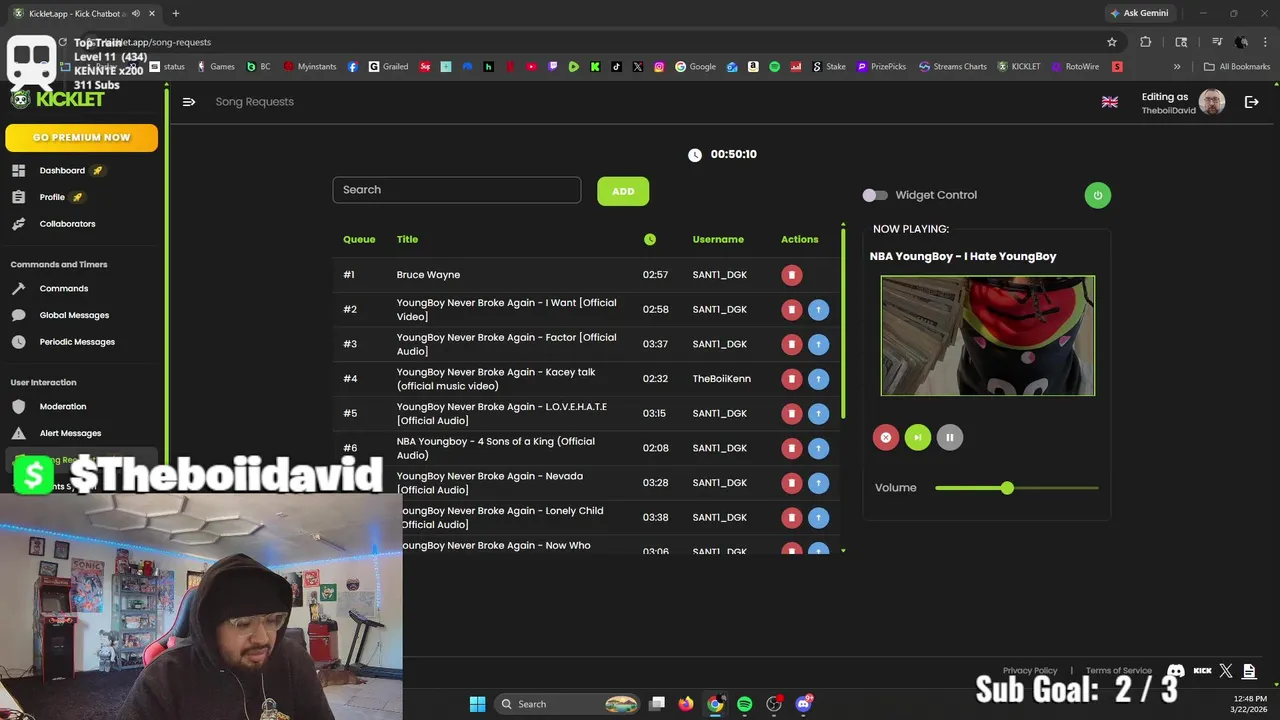Image resolution: width=1280 pixels, height=720 pixels.
Task: Open Spotify from the taskbar
Action: coord(745,704)
